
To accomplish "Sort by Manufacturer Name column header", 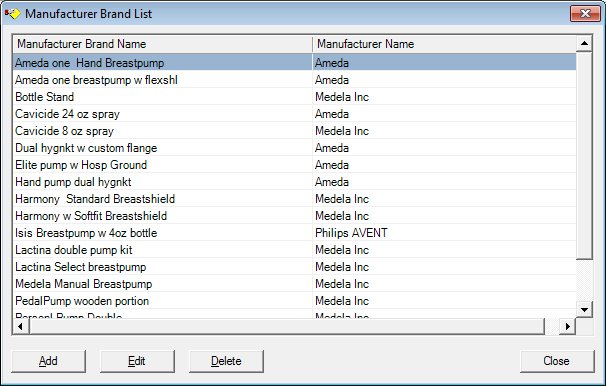I will tap(444, 44).
